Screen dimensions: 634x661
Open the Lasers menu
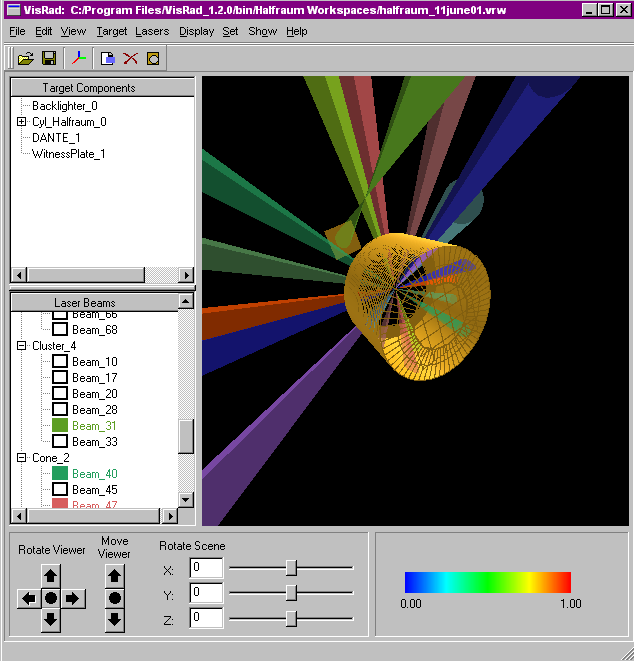(x=152, y=31)
